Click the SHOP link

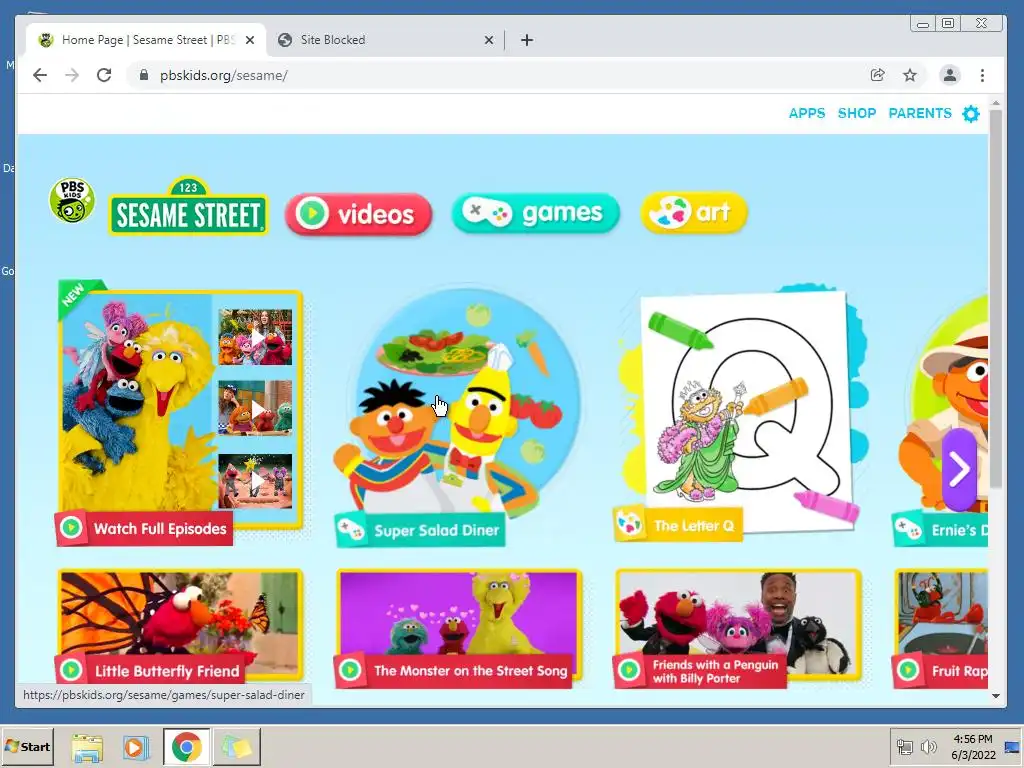[x=857, y=113]
